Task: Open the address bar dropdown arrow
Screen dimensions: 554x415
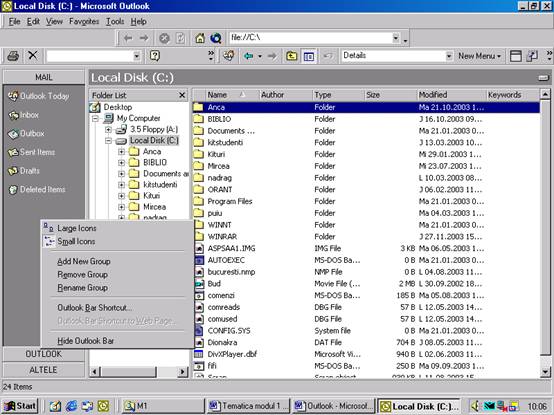Action: pos(396,38)
